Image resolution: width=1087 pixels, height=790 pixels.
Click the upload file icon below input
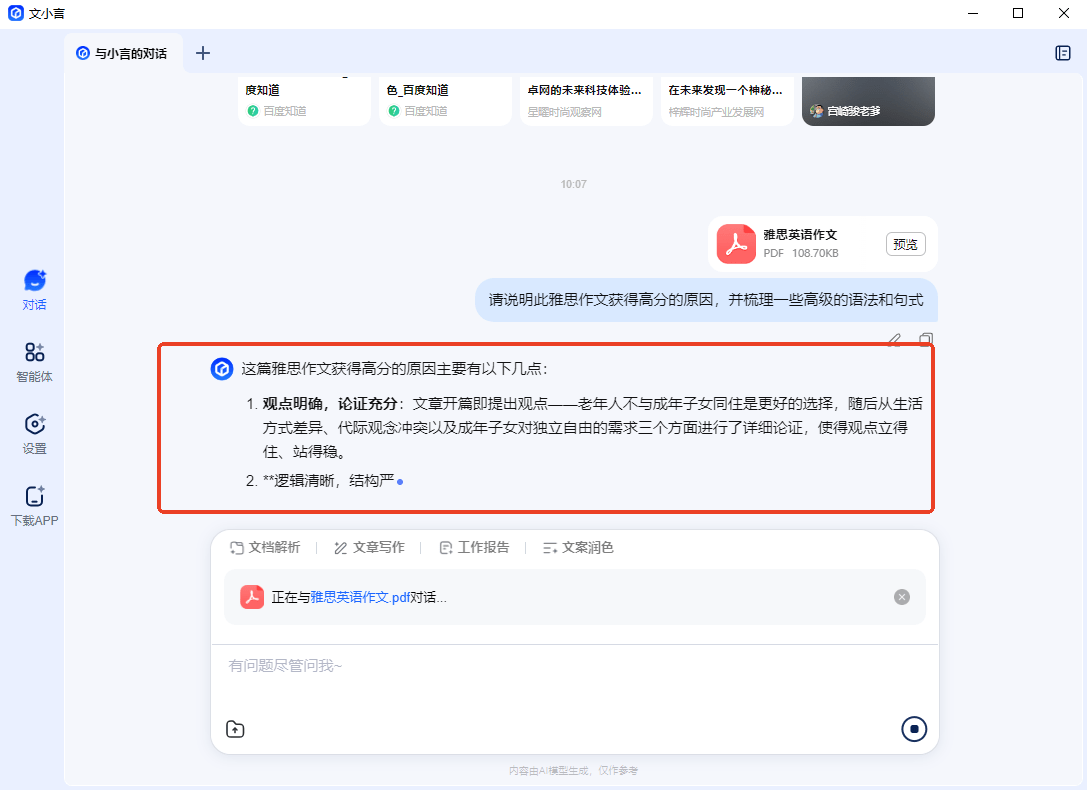coord(236,729)
